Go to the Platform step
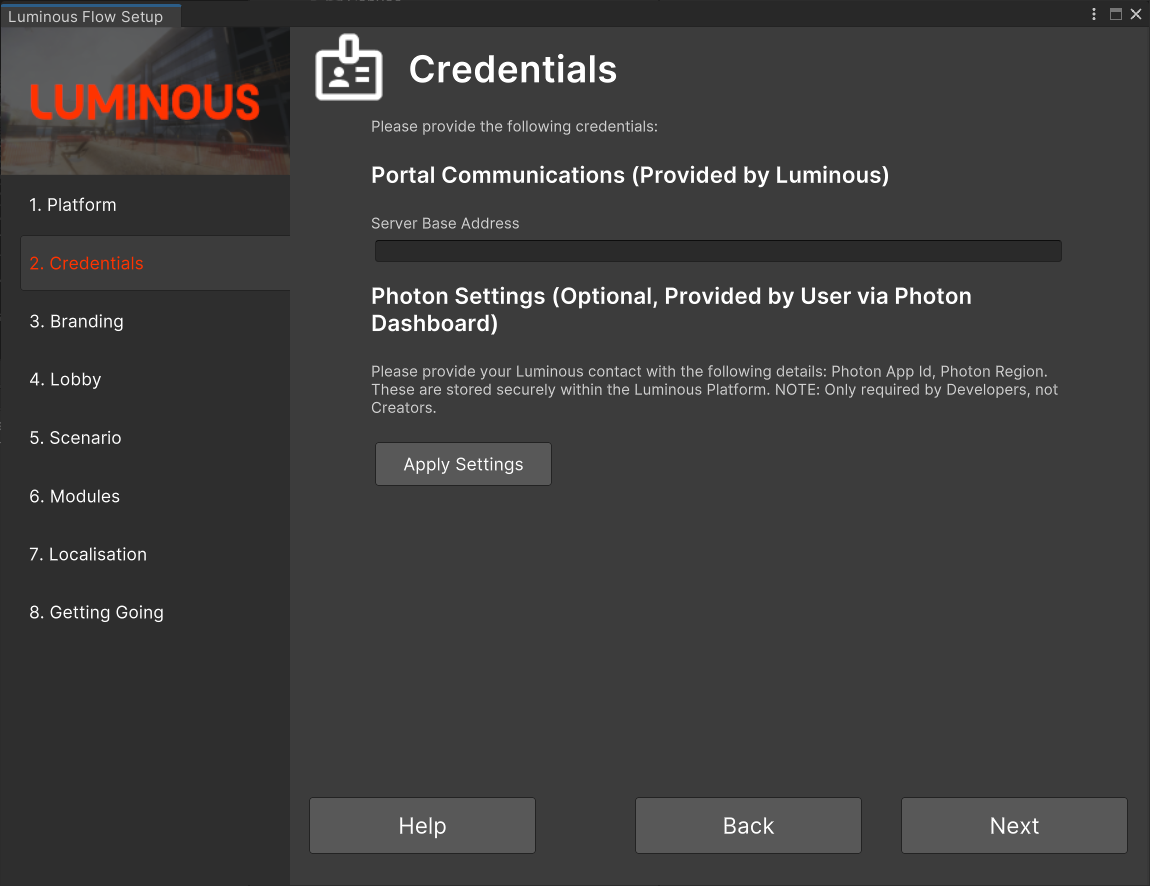1150x886 pixels. click(x=73, y=205)
